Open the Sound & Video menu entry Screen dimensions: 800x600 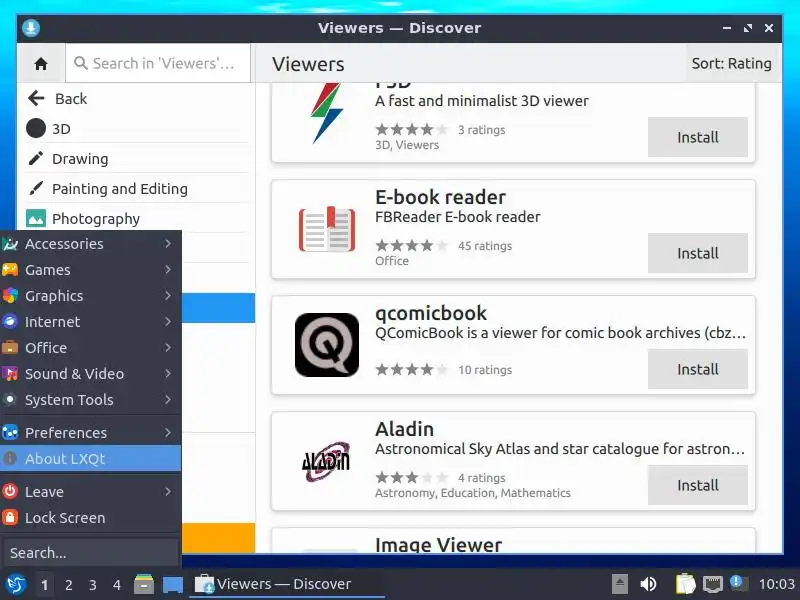coord(90,374)
